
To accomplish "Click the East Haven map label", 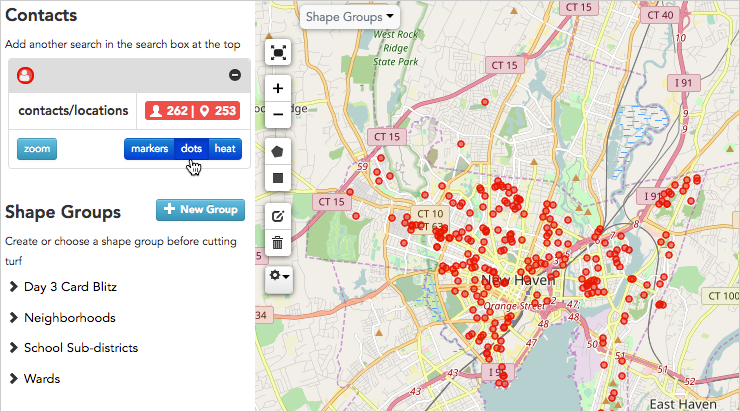I will point(683,404).
